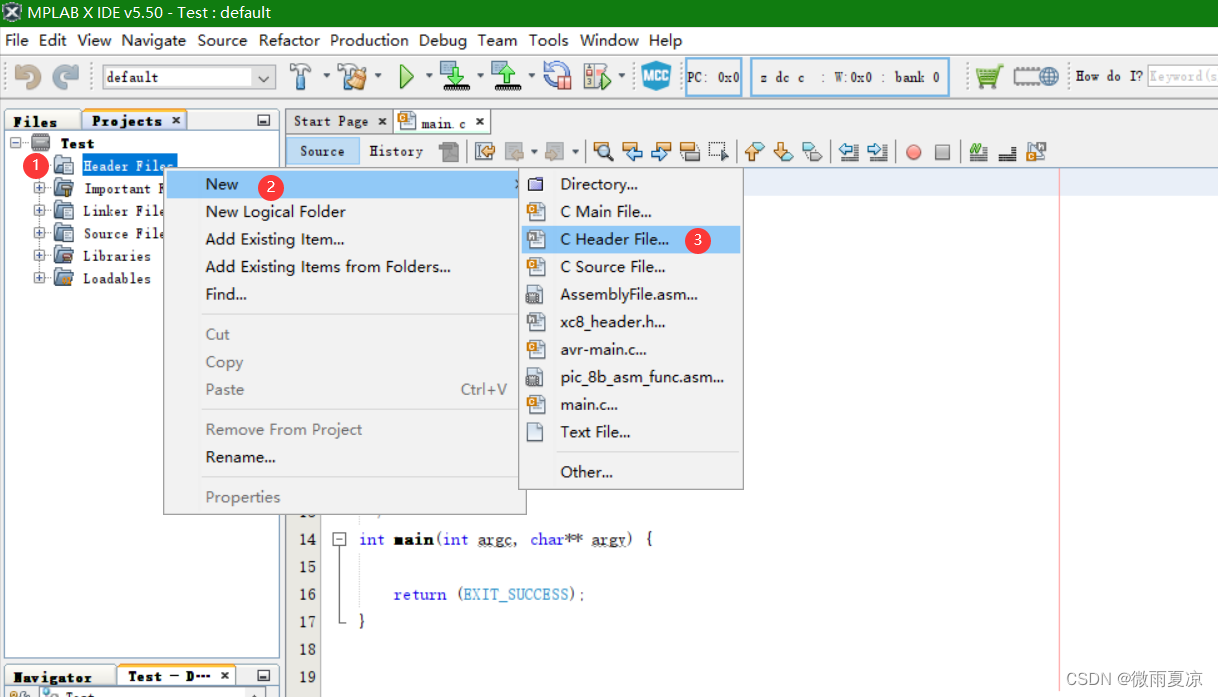Open dropdown arrow next to Build hammer
Screen dimensions: 1218x697
(x=326, y=77)
